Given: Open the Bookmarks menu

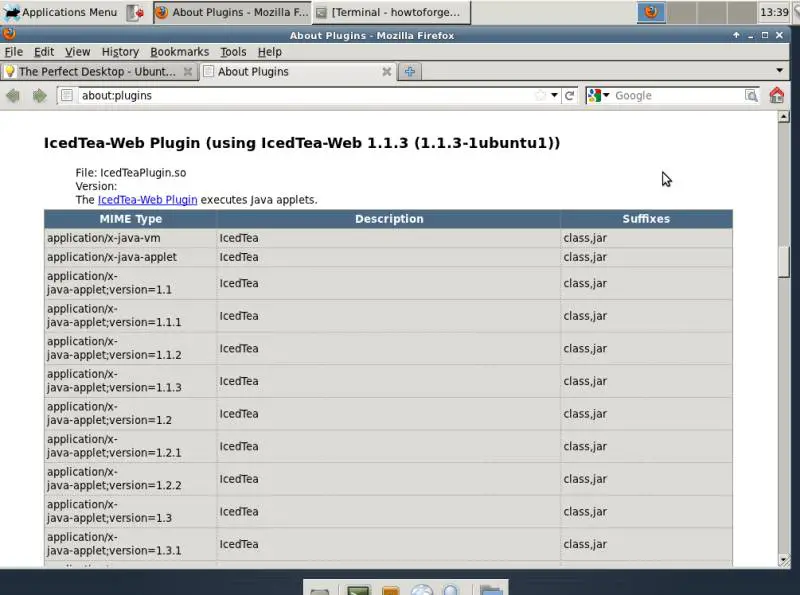Looking at the screenshot, I should click(x=180, y=52).
